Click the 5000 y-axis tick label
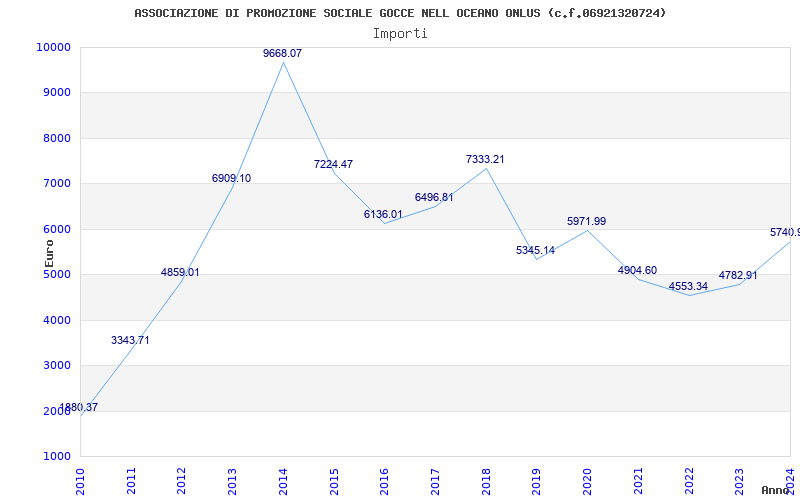800x500 pixels. [56, 274]
